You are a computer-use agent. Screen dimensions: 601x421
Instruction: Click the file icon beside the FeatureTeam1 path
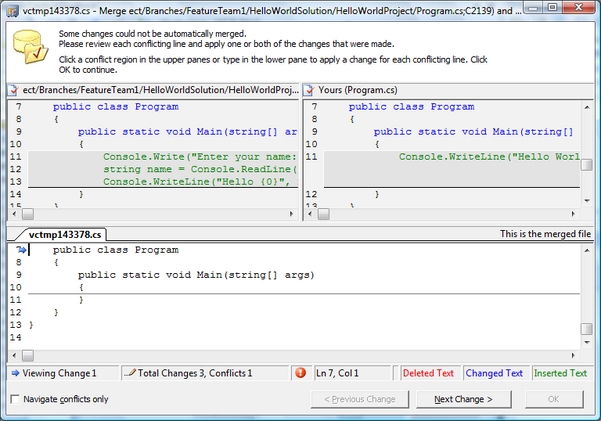(x=12, y=90)
